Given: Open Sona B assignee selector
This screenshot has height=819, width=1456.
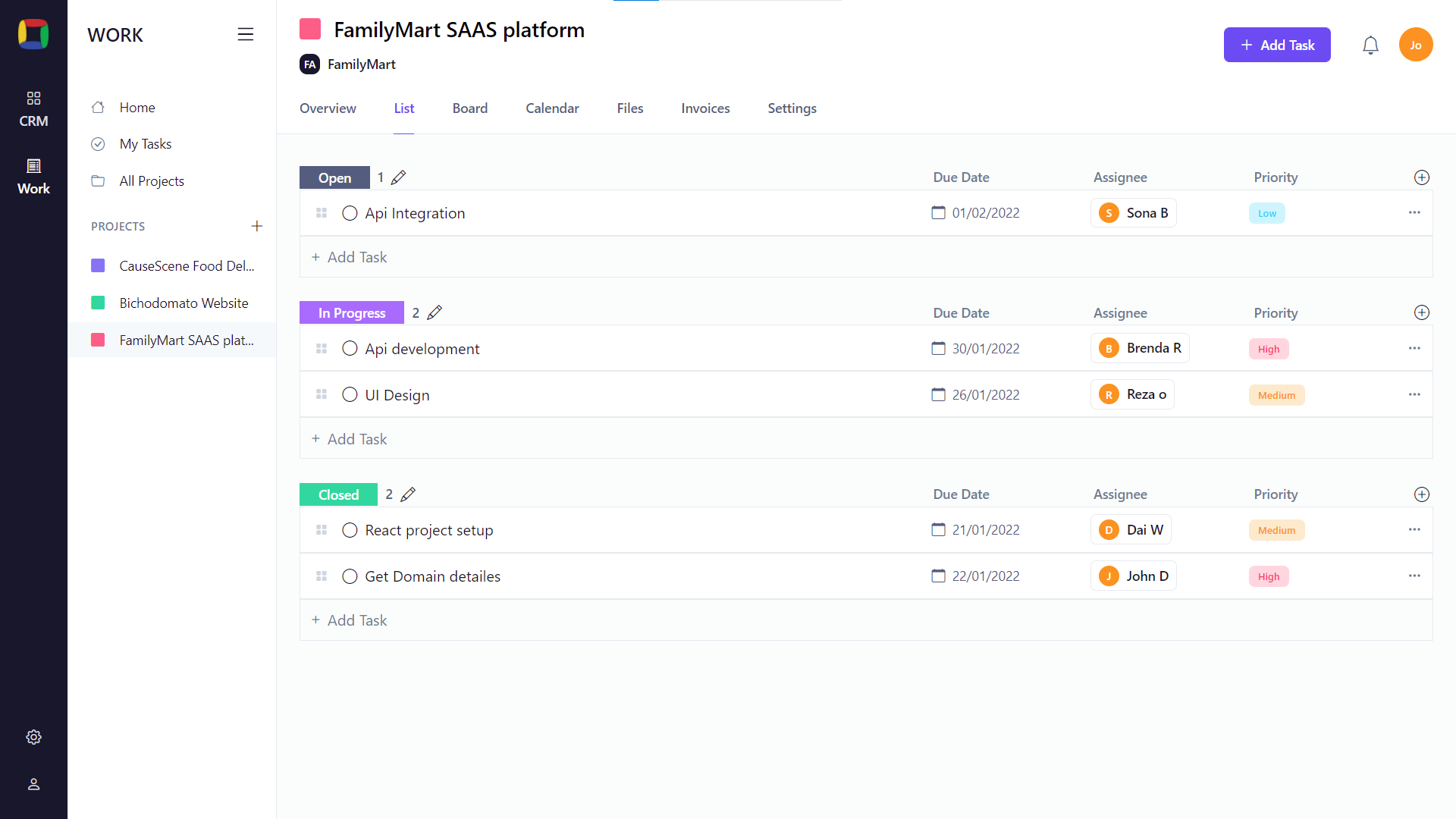Looking at the screenshot, I should click(x=1134, y=213).
